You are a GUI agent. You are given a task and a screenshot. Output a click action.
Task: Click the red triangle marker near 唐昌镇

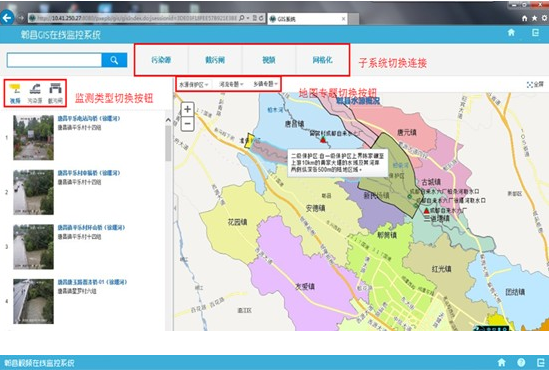point(323,140)
